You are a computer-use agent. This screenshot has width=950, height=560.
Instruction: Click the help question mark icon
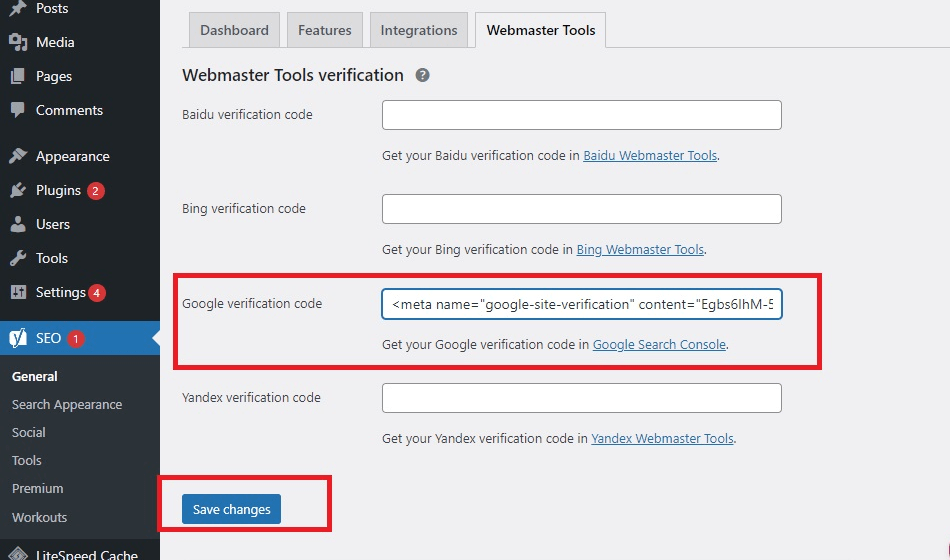422,75
